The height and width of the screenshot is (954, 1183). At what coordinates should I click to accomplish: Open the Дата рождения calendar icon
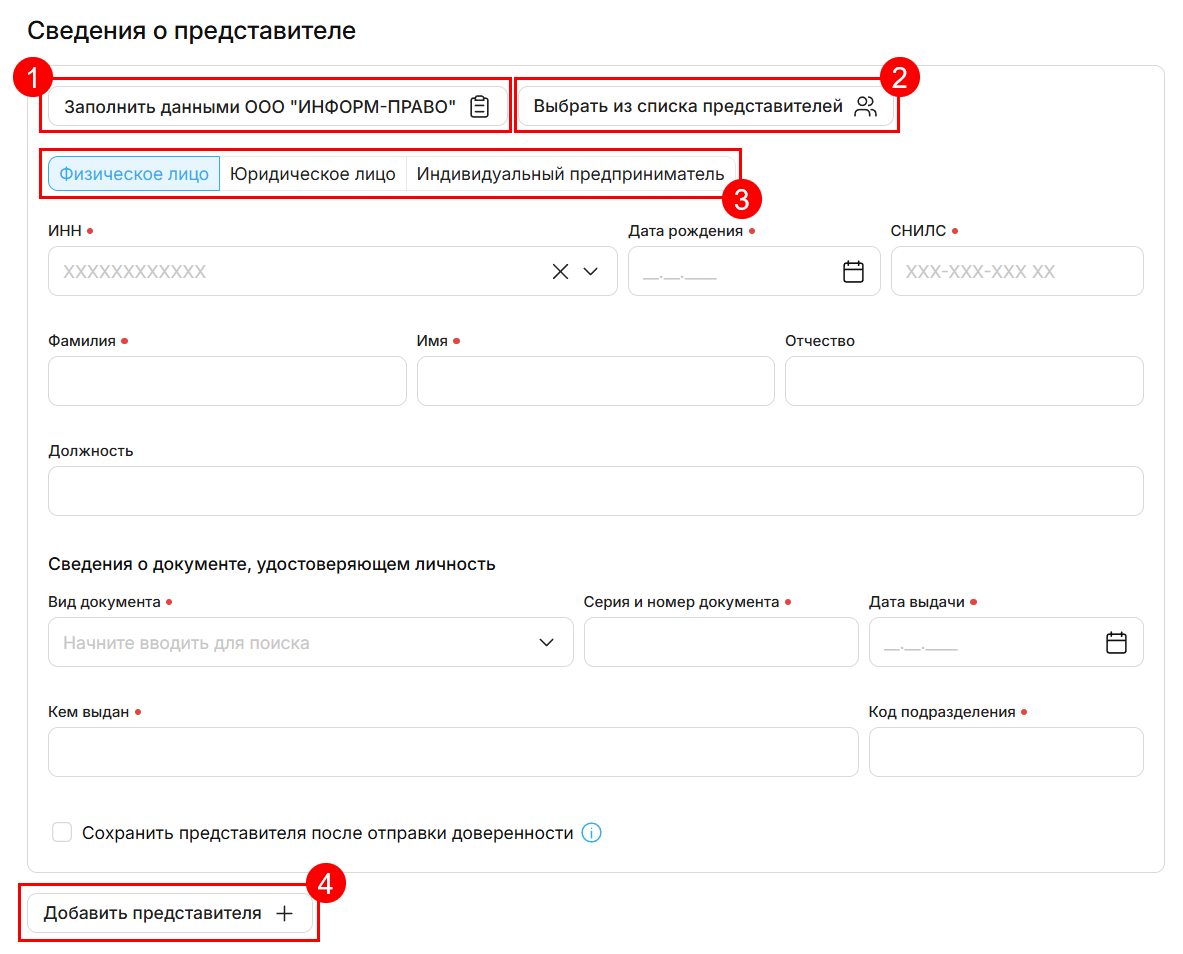point(853,272)
